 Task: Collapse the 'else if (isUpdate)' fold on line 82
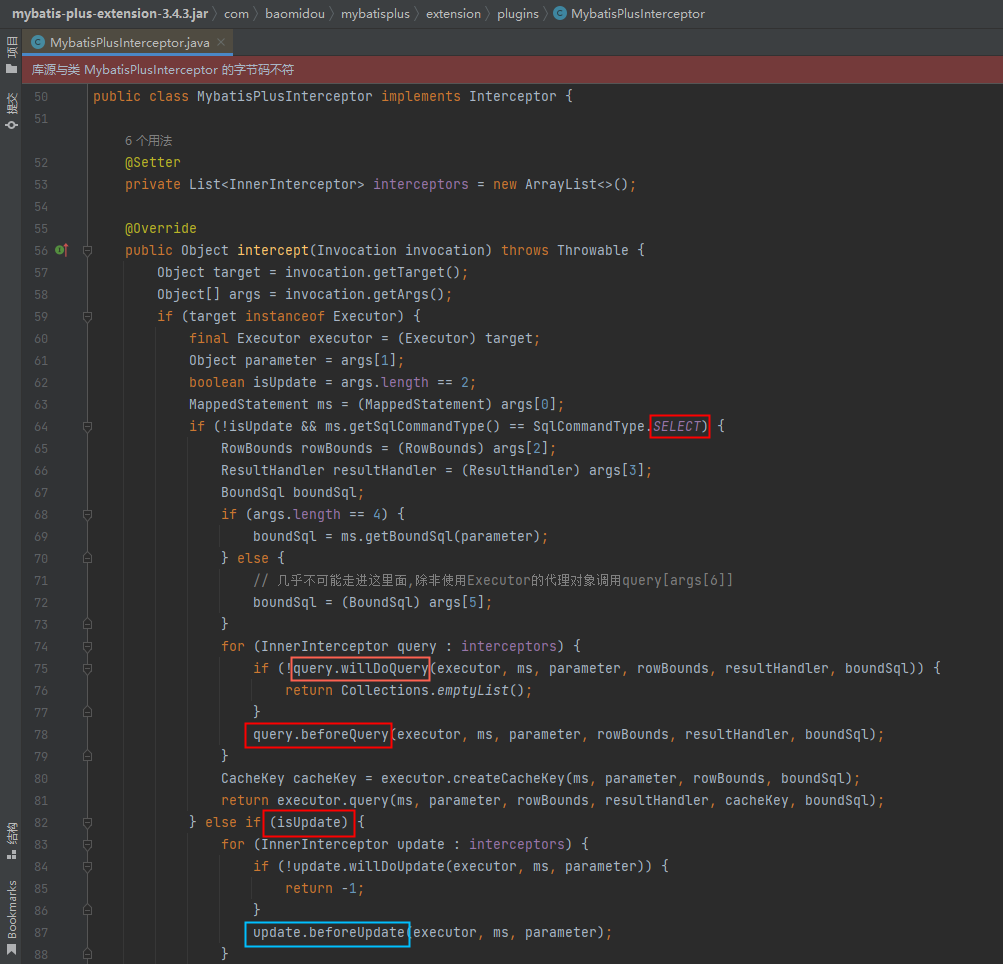(x=88, y=823)
